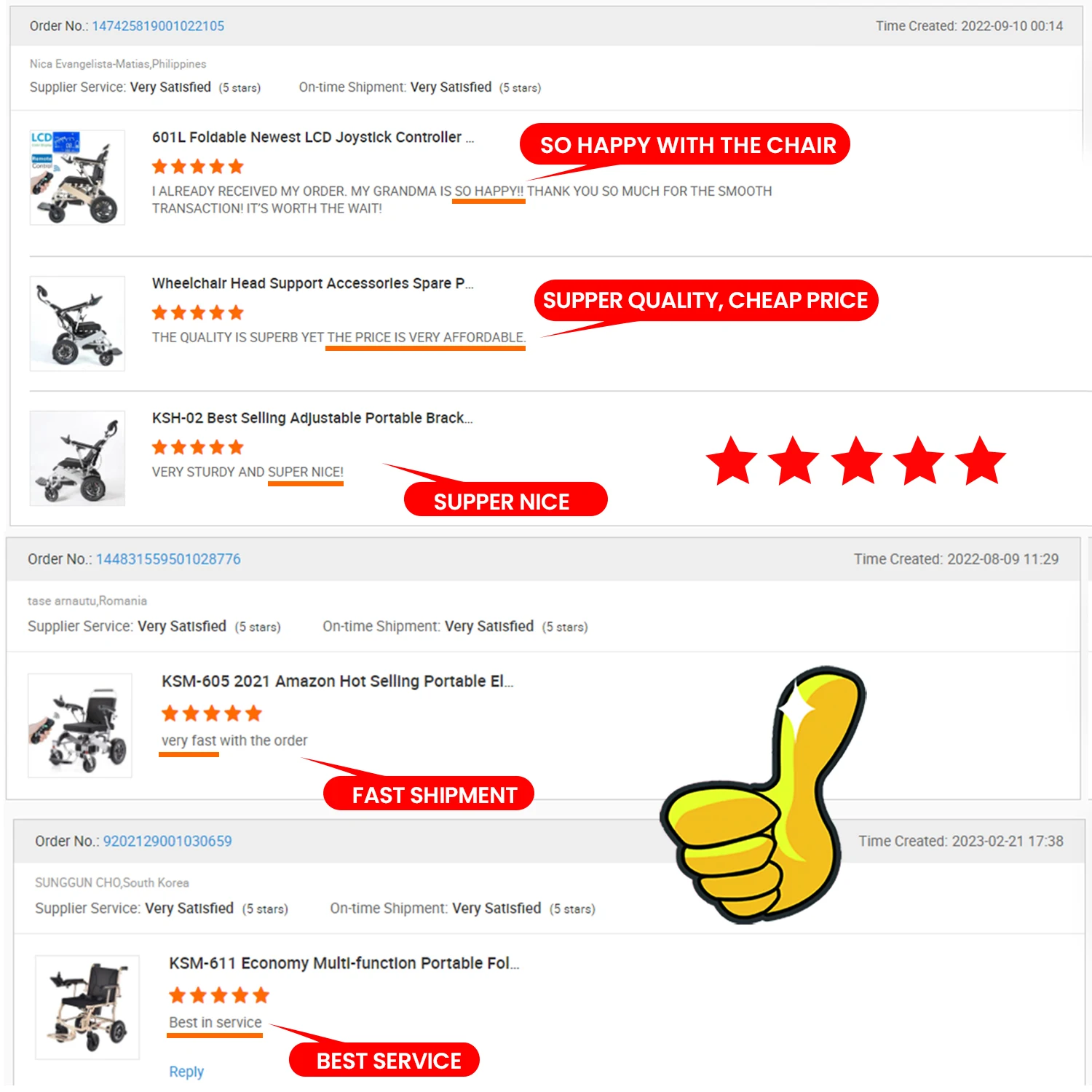Click the yellow thumbs-up graphic

point(763,795)
